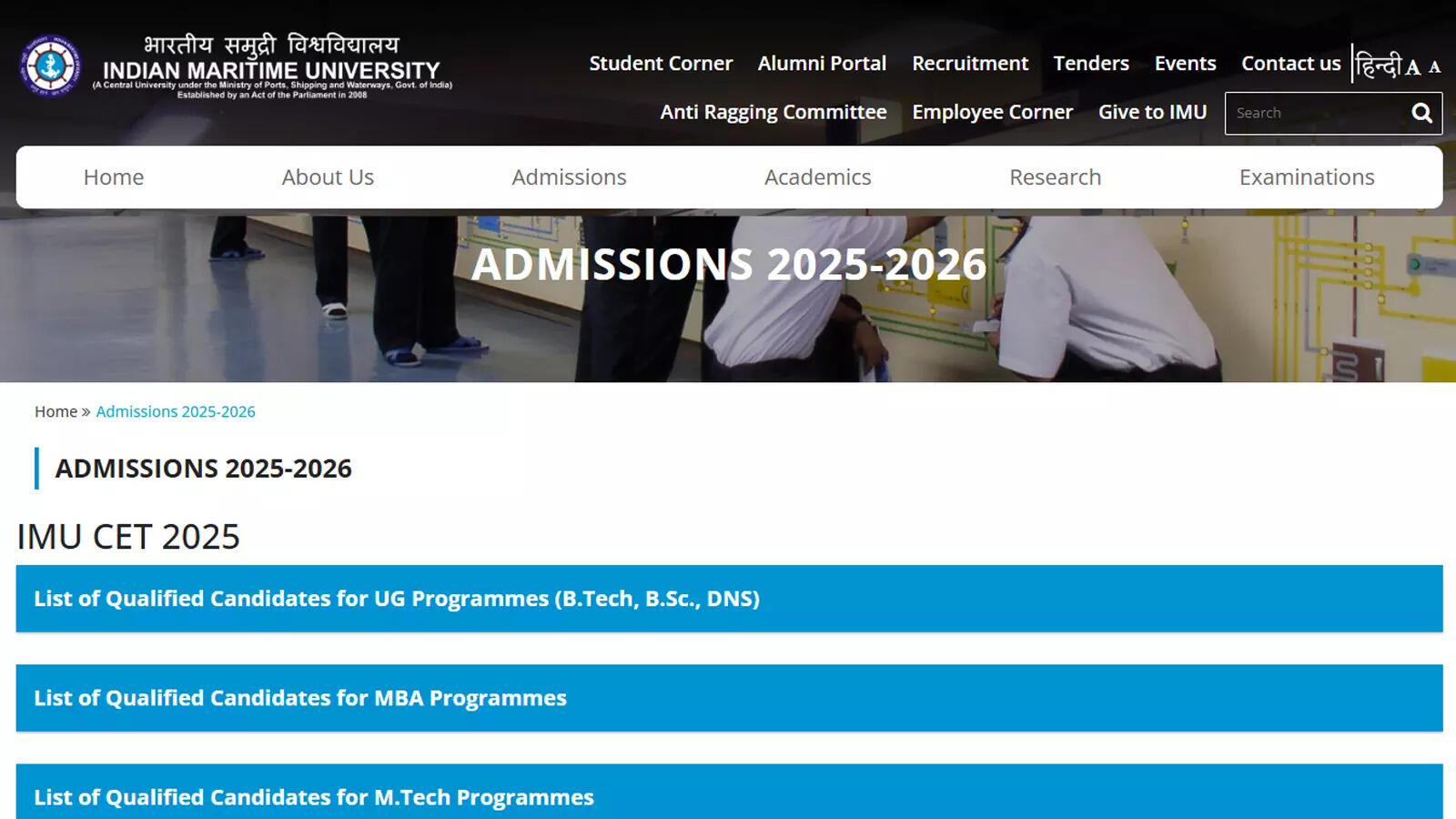Switch the site language to हिन्दी
Image resolution: width=1456 pixels, height=819 pixels.
pos(1377,64)
